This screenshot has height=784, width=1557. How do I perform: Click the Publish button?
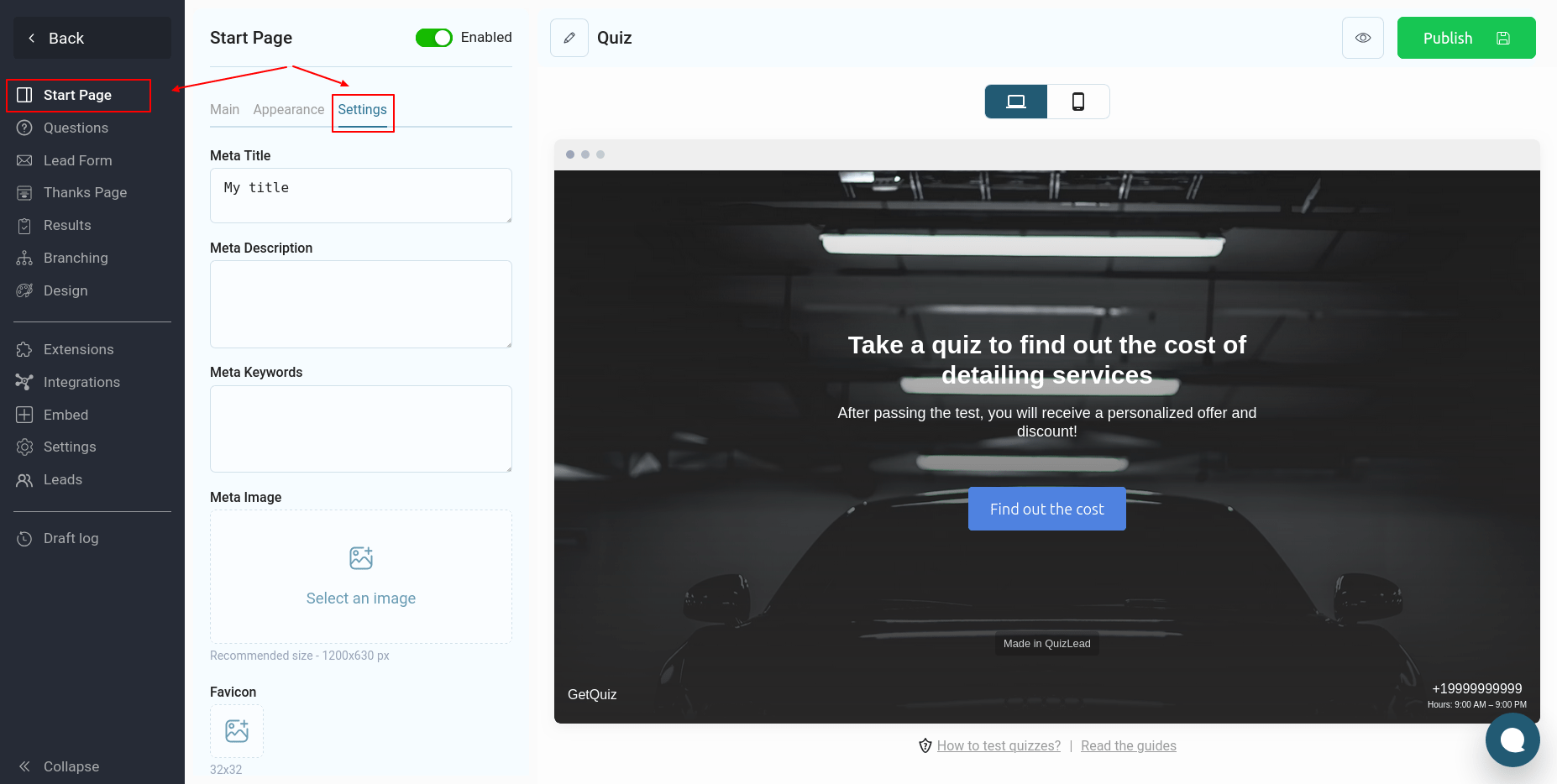(1466, 38)
